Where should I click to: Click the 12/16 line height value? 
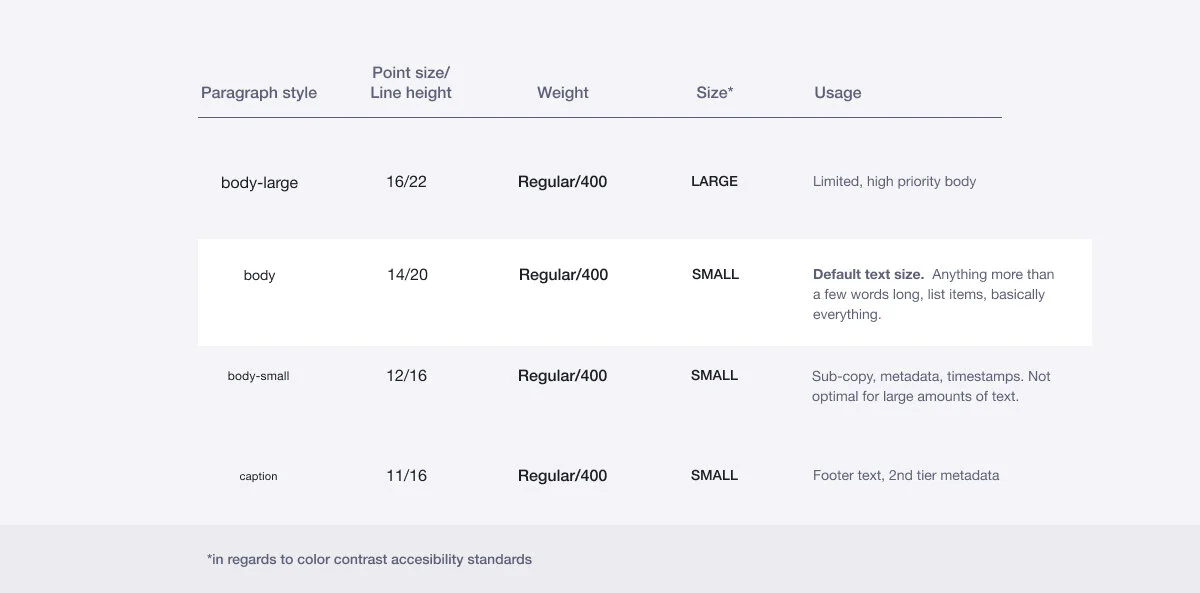click(x=407, y=376)
